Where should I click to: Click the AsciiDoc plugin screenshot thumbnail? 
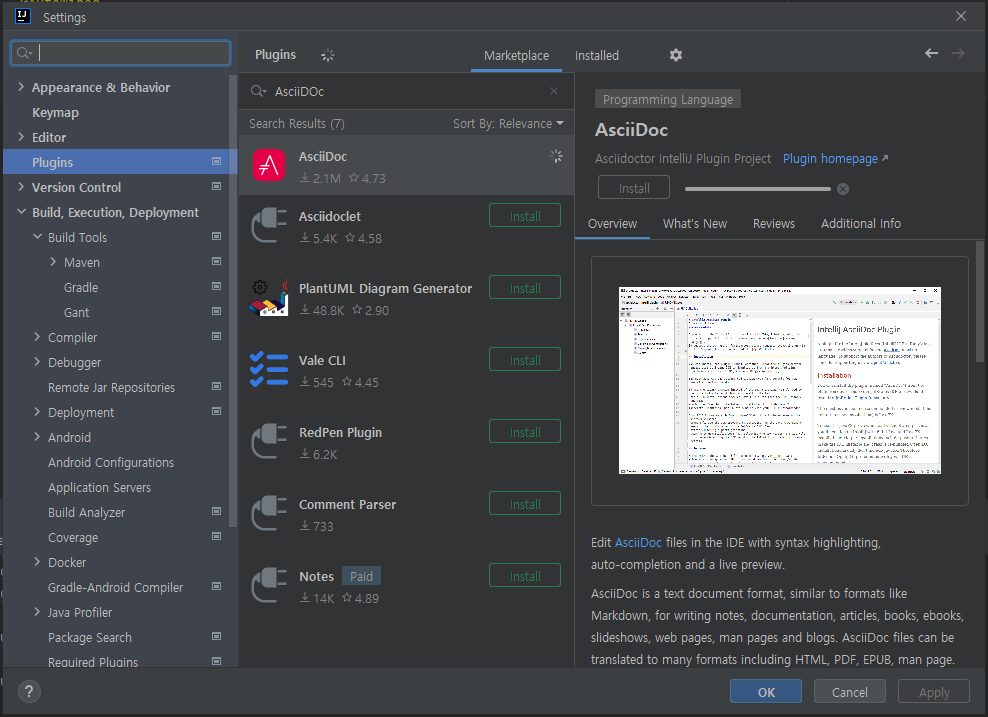point(779,381)
